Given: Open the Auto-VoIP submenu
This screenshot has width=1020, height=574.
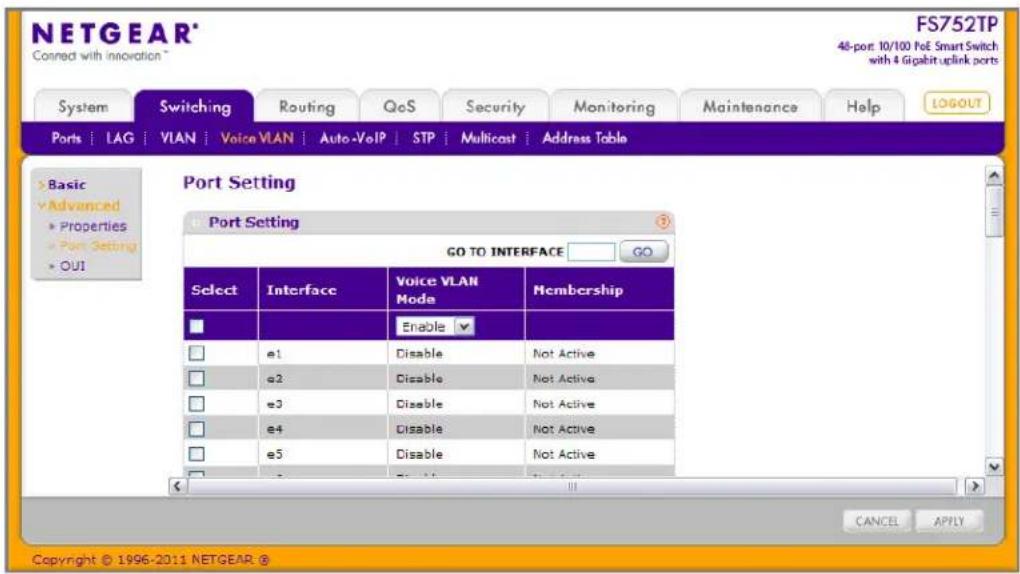Looking at the screenshot, I should [x=353, y=138].
